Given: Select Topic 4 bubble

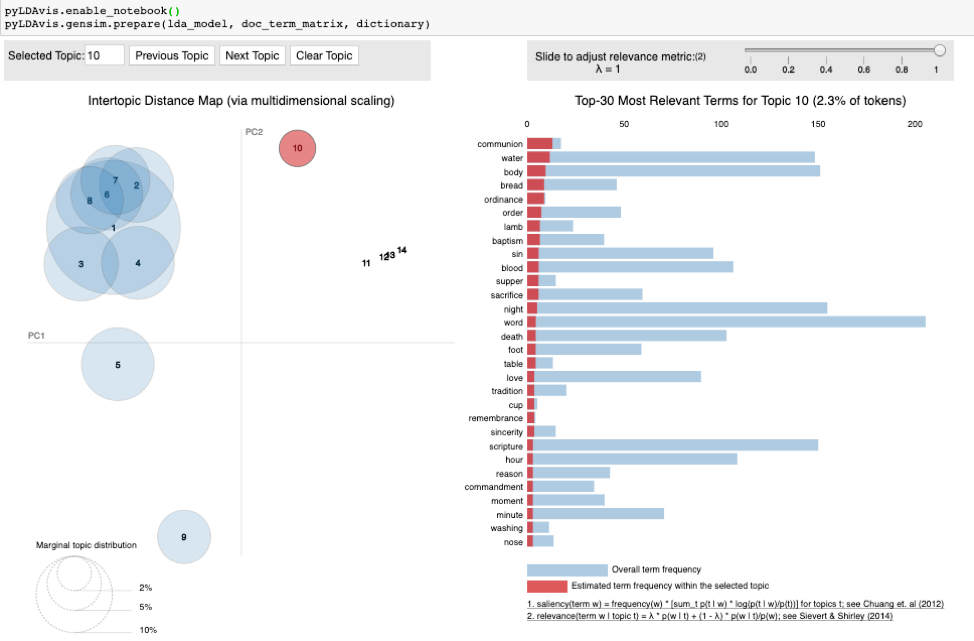Looking at the screenshot, I should pos(138,263).
